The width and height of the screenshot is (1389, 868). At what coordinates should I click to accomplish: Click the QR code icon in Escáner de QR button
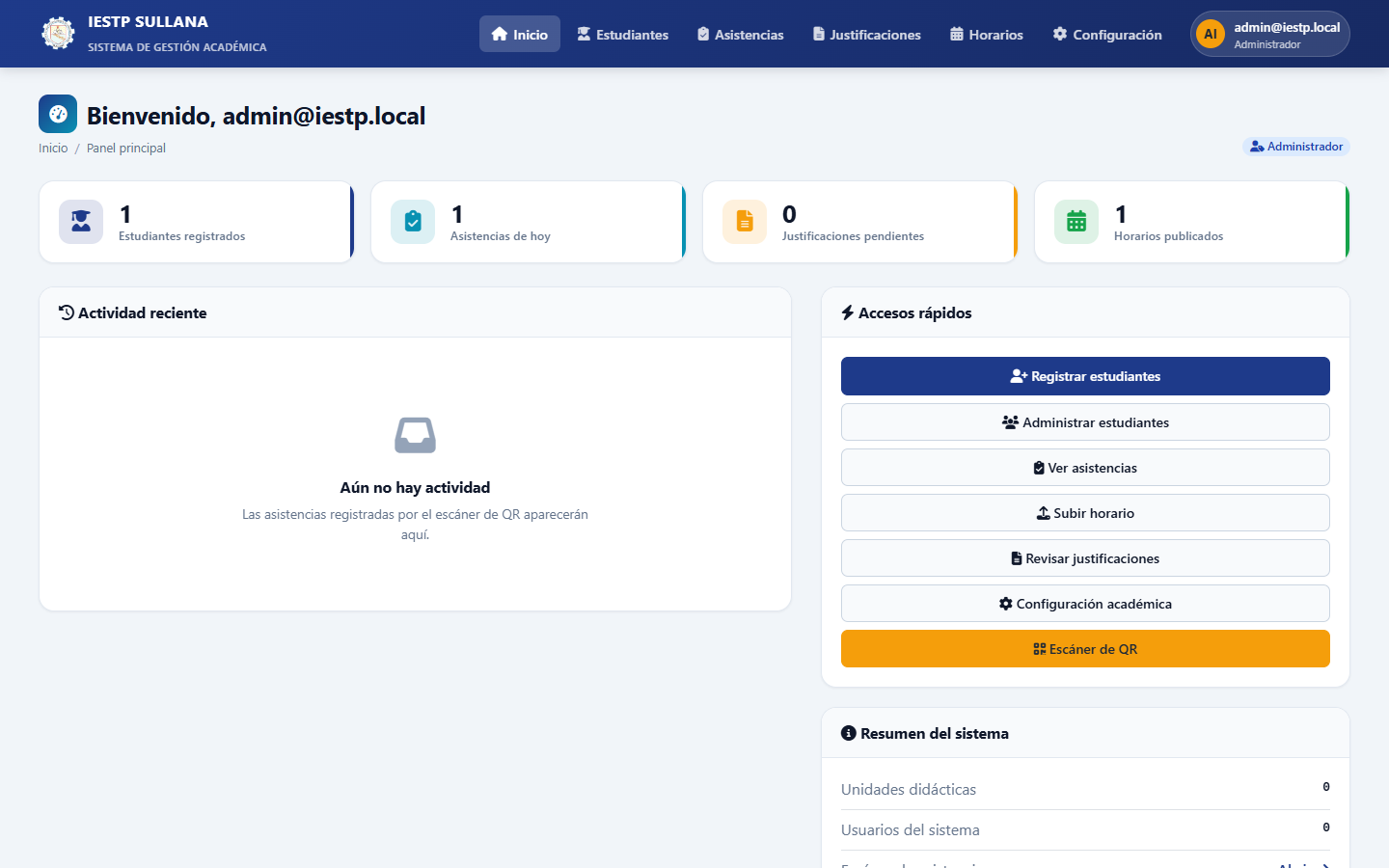(1040, 649)
